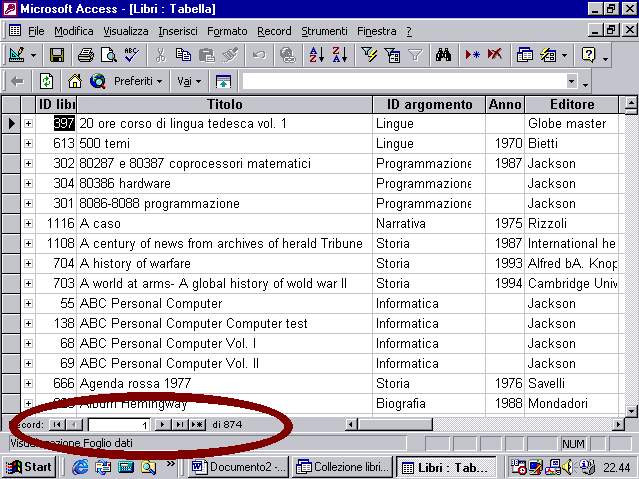Switch to Collezione libri taskbar button
639x479 pixels.
343,467
